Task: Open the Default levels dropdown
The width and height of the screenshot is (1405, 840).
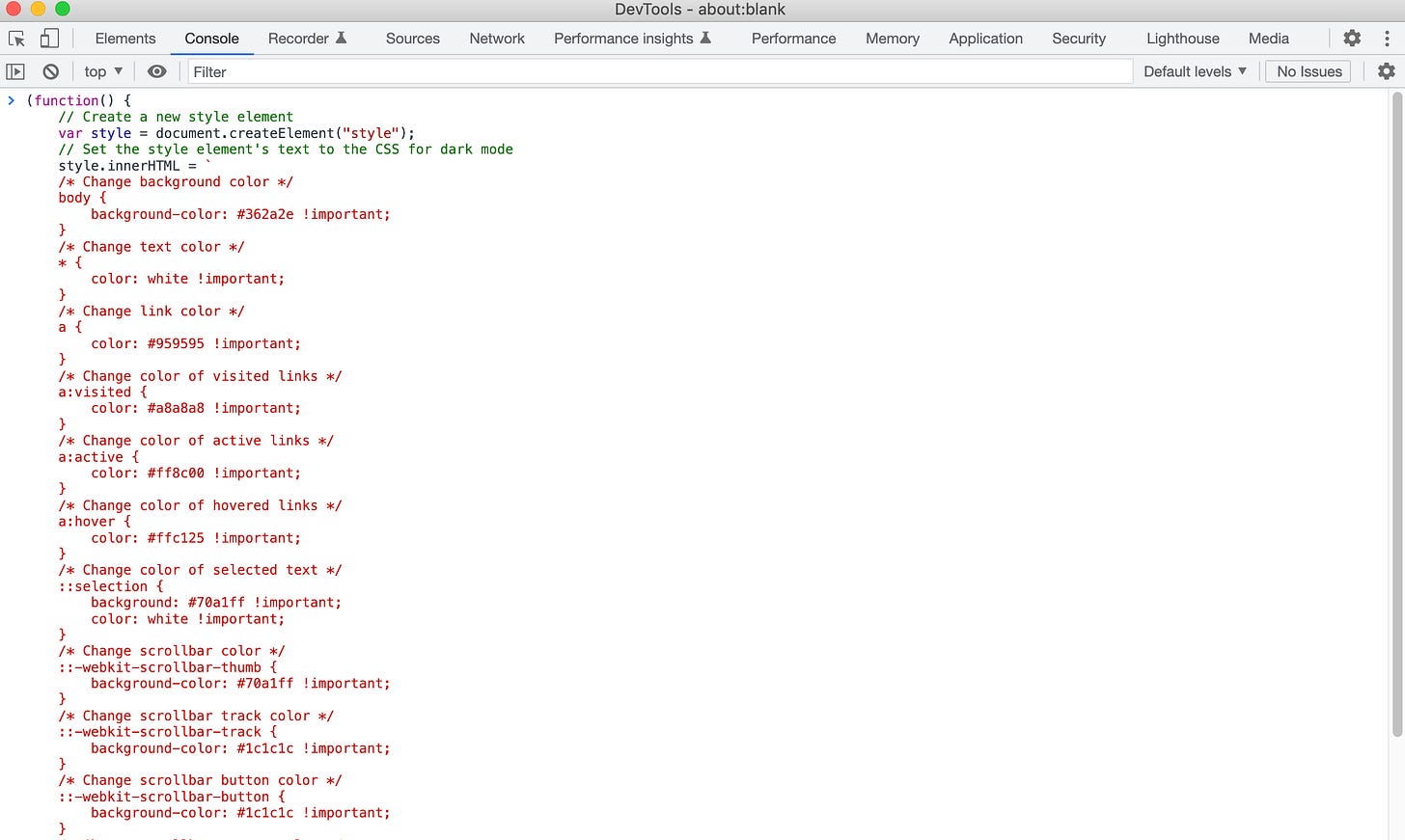Action: tap(1195, 71)
